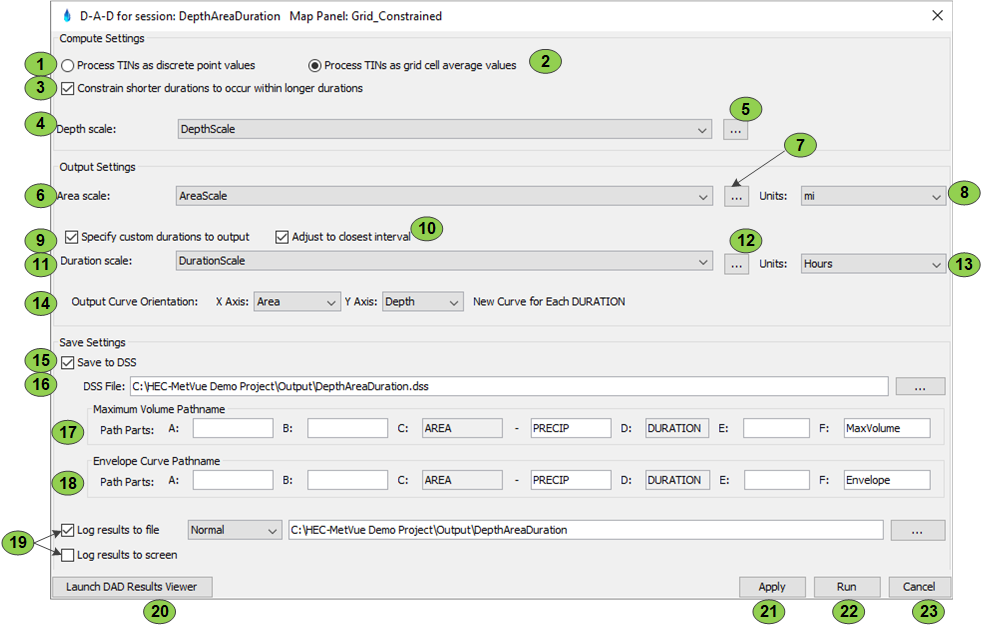
Task: Open the duration Units dropdown showing Hours
Action: [935, 264]
